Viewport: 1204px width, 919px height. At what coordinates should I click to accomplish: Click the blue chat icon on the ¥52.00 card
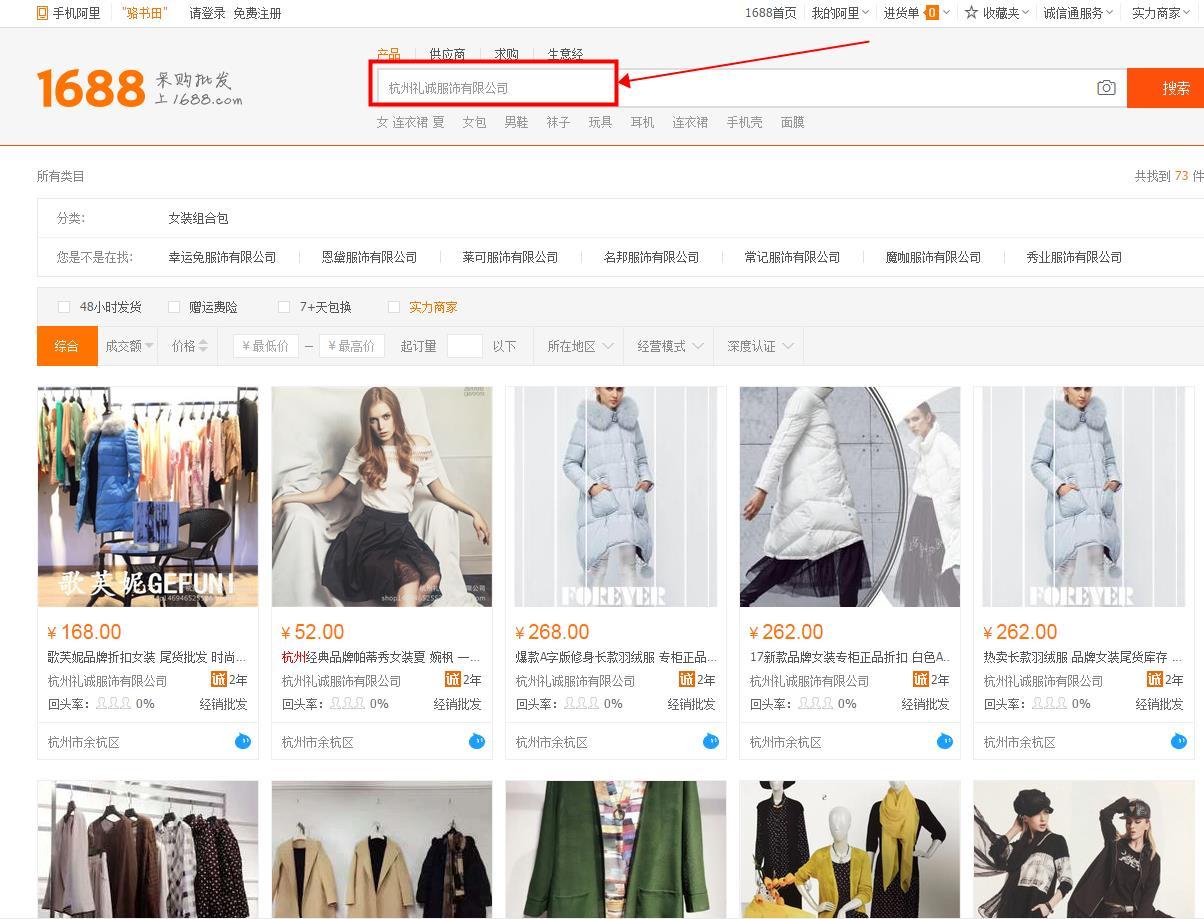coord(476,741)
